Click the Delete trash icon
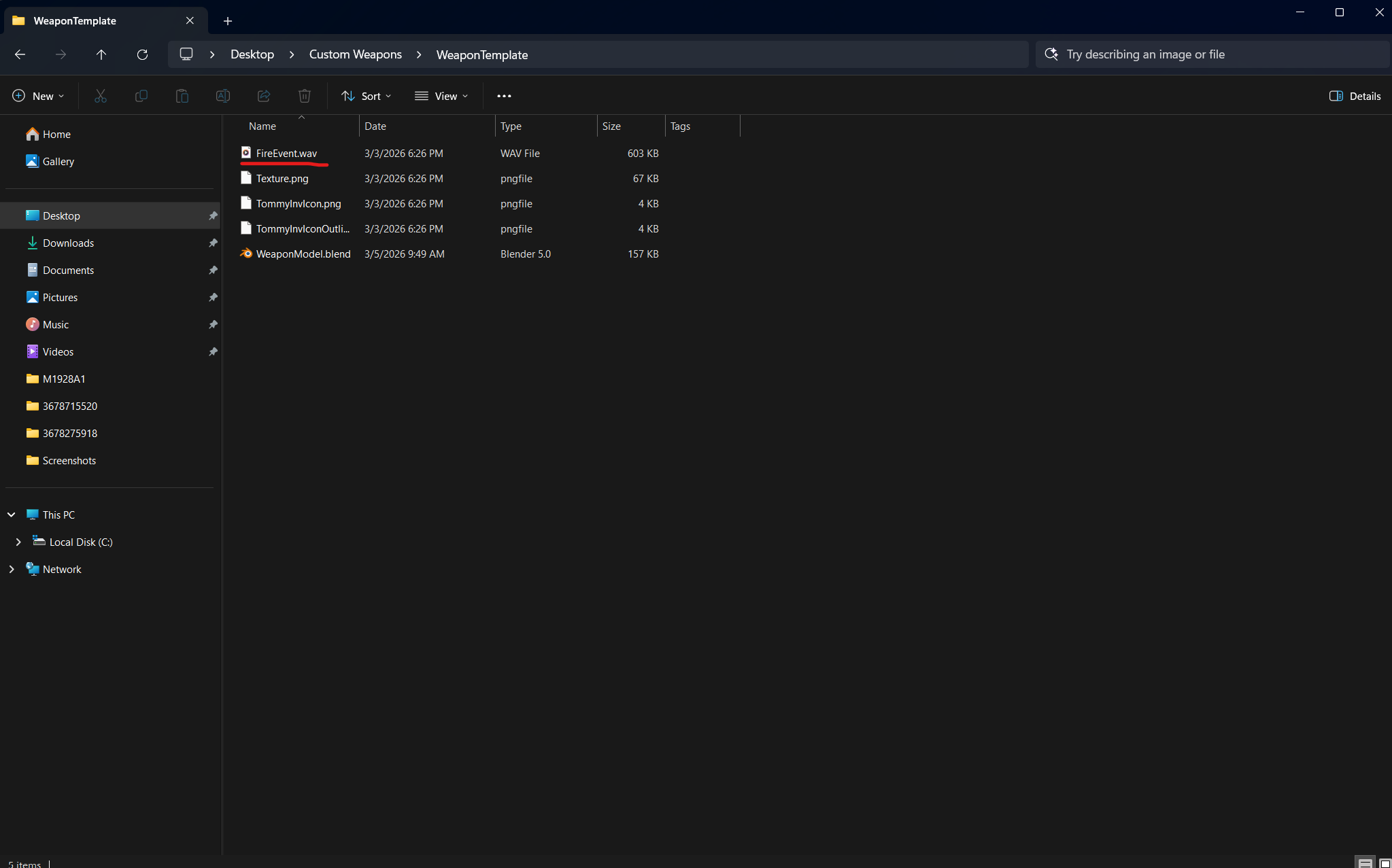1392x868 pixels. tap(305, 96)
